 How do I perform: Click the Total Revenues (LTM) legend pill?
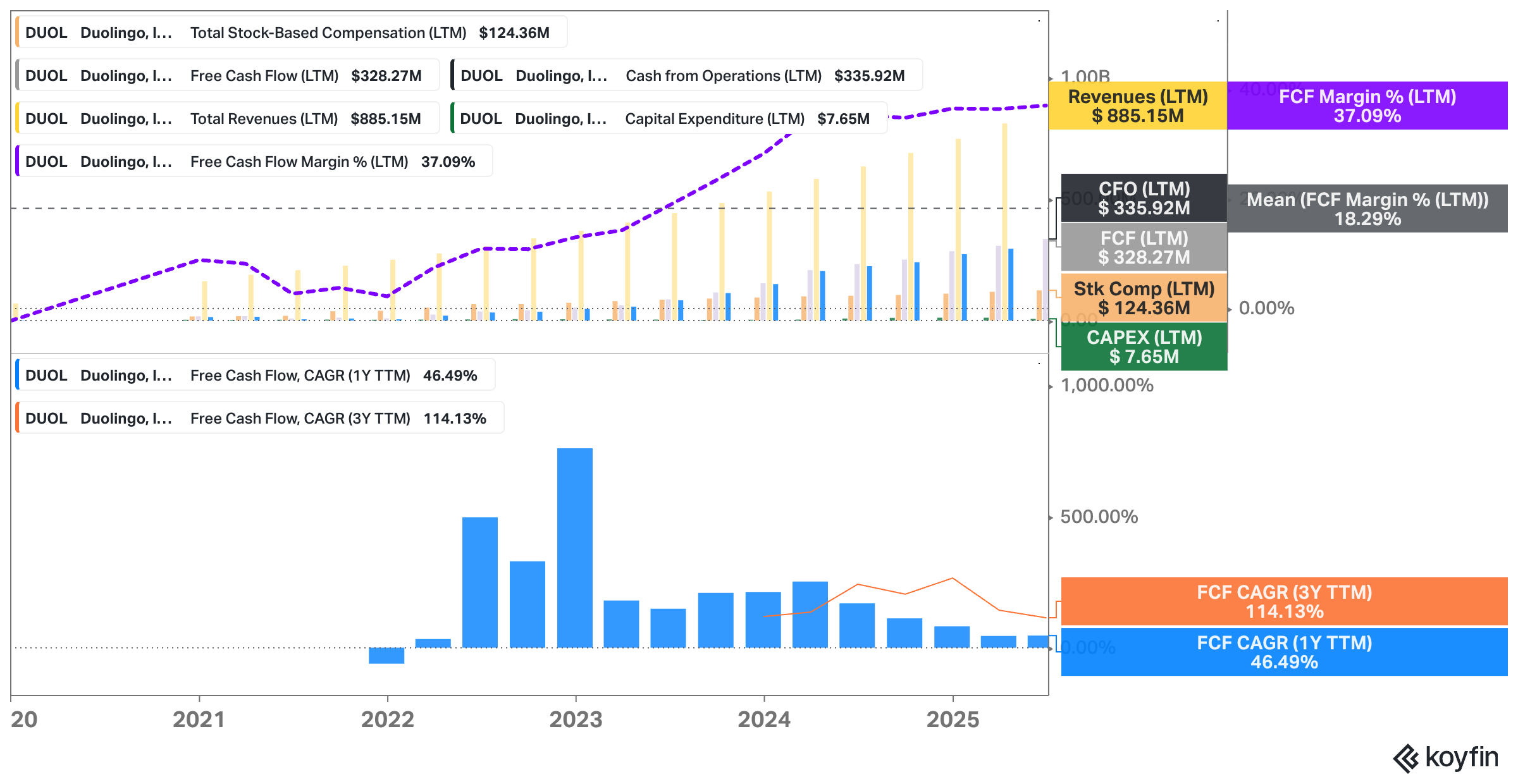228,119
